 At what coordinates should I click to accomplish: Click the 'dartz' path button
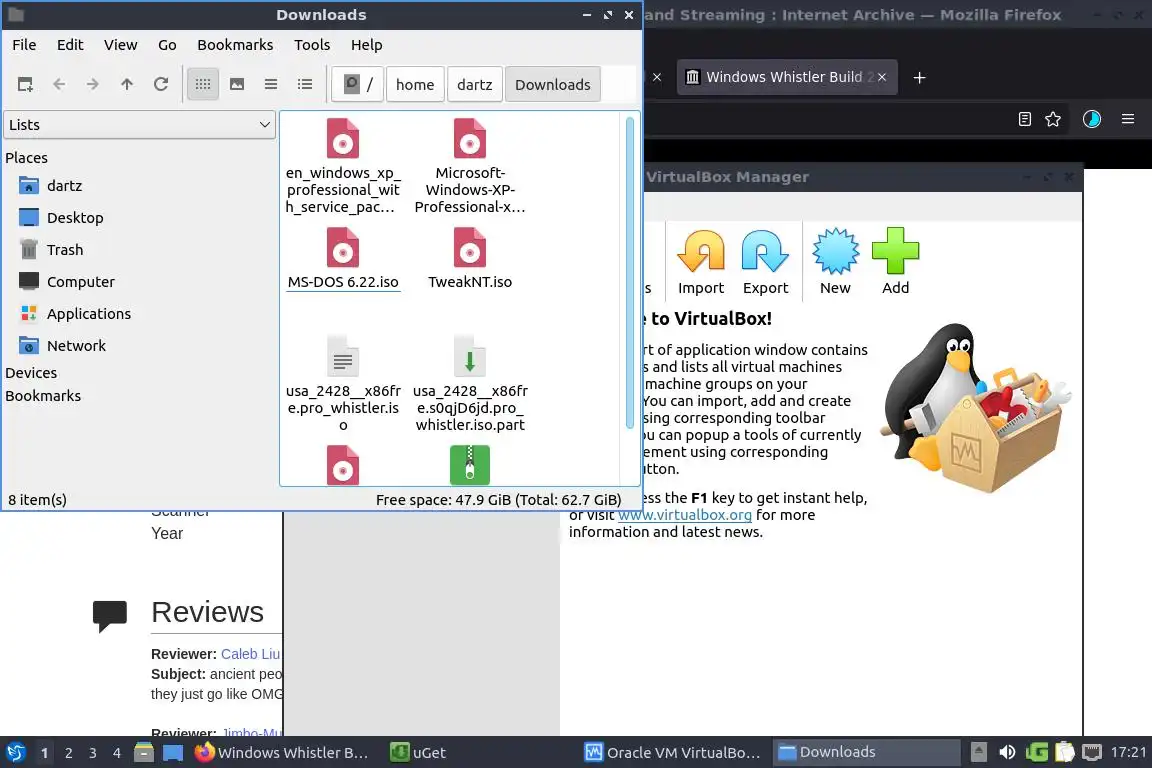[x=475, y=85]
